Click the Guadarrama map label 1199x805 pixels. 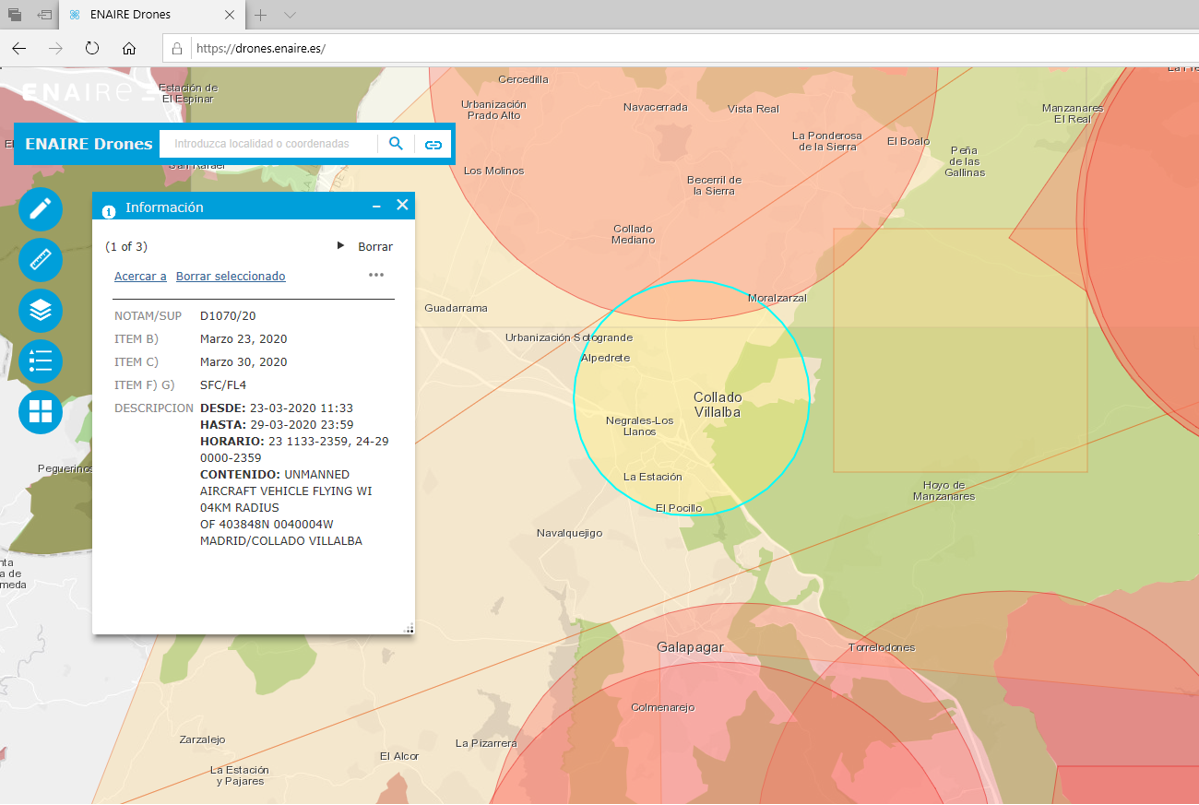(456, 308)
